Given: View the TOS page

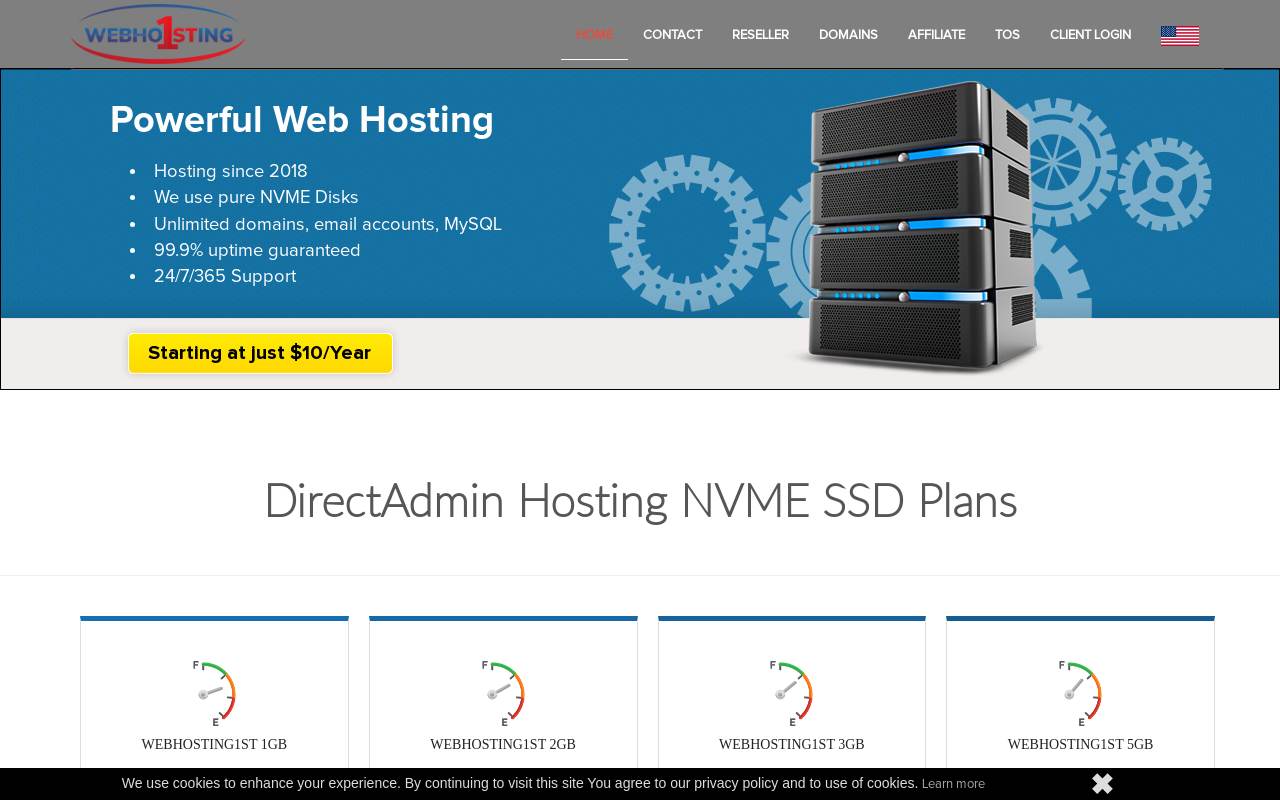Looking at the screenshot, I should pos(1007,35).
